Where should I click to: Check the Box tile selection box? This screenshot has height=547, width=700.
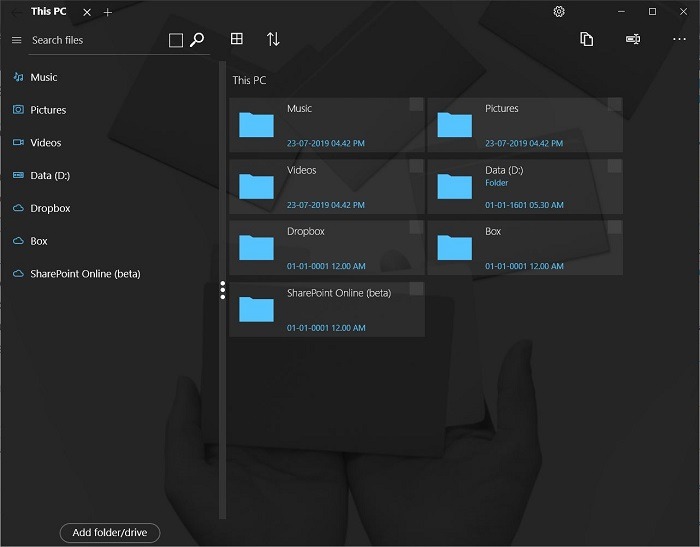[614, 227]
